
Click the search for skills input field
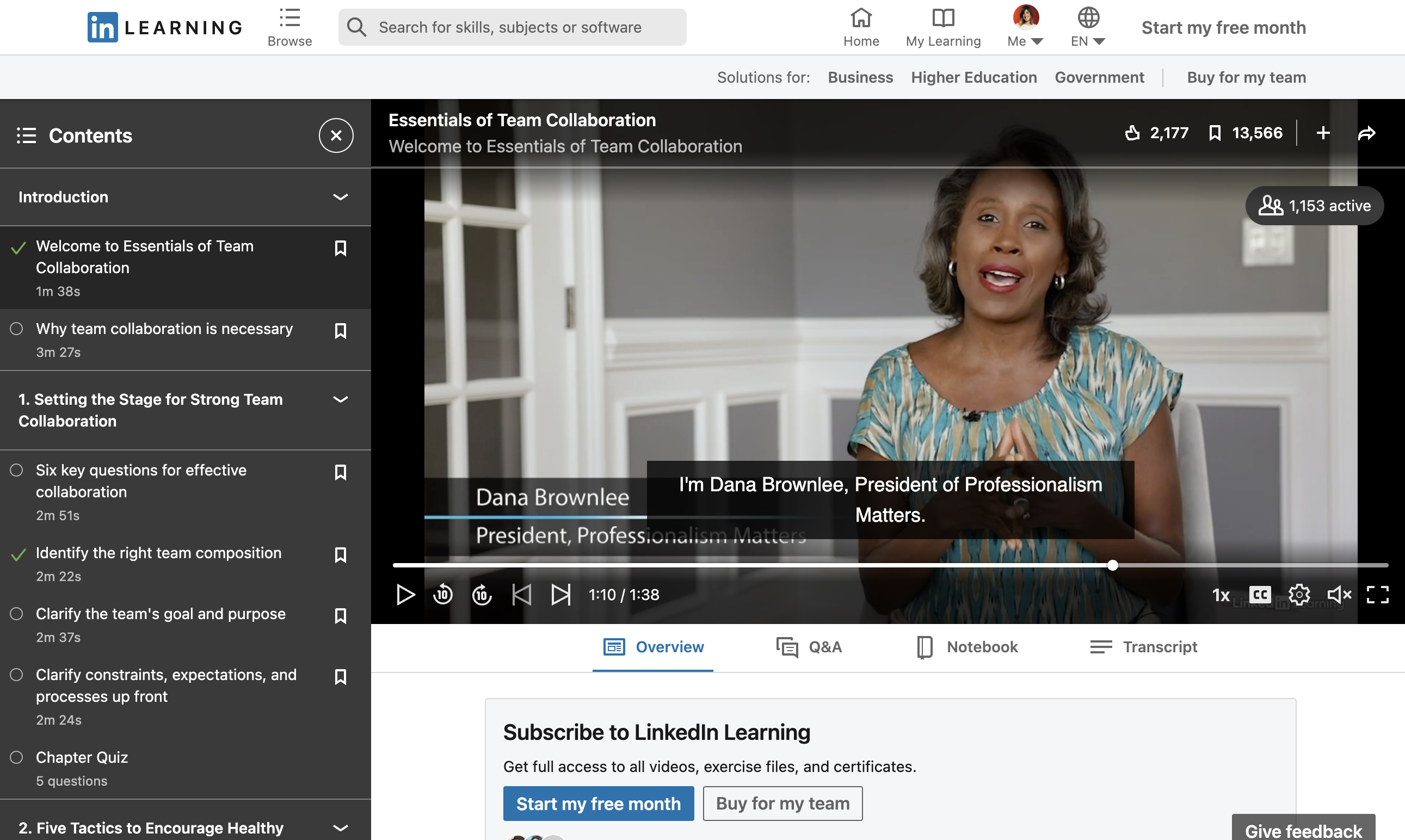point(509,27)
